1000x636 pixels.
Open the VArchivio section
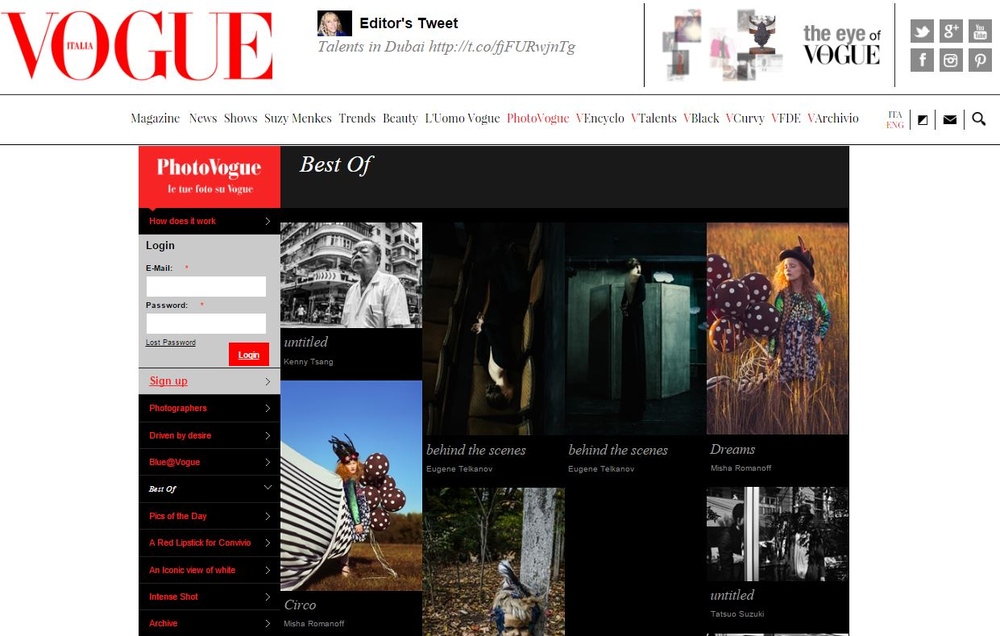833,118
